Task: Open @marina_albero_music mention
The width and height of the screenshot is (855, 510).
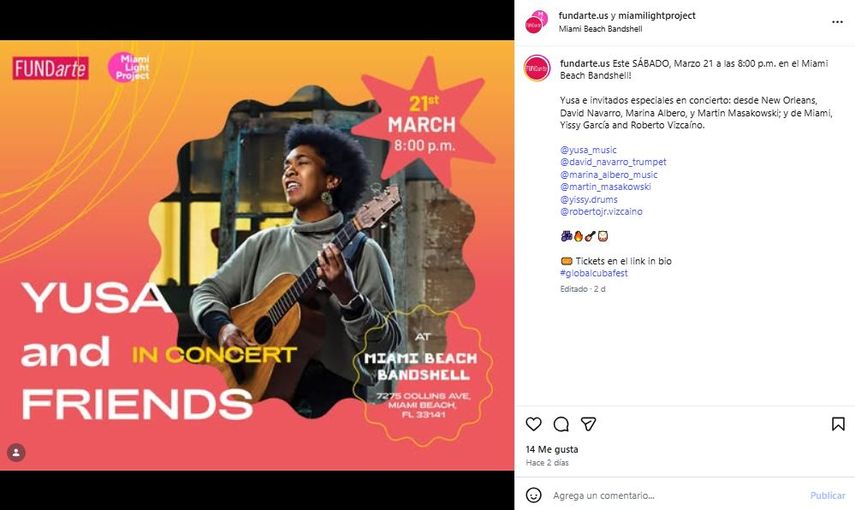Action: pos(609,175)
